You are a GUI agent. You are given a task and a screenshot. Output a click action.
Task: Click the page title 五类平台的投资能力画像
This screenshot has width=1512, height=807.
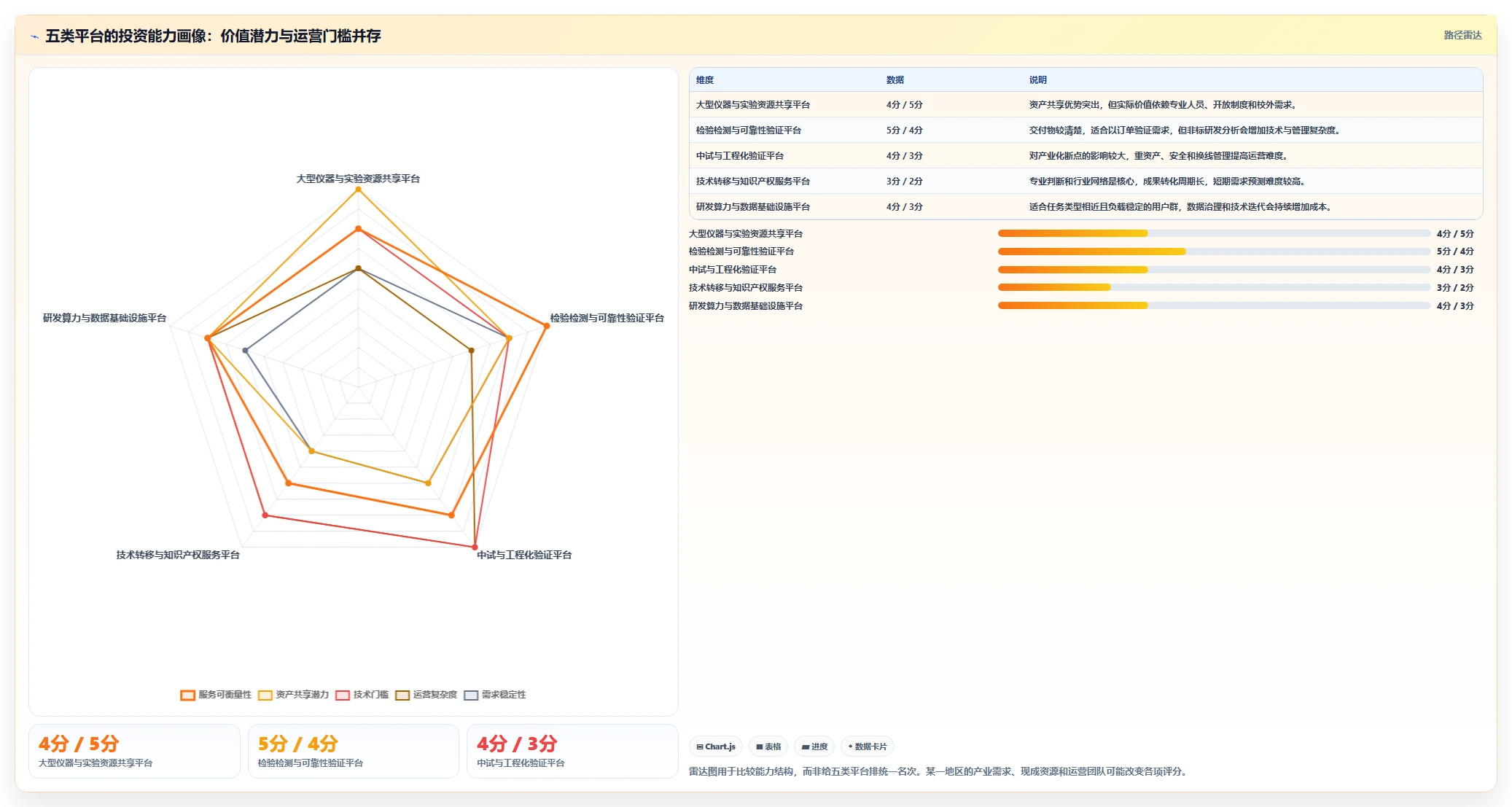tap(213, 36)
